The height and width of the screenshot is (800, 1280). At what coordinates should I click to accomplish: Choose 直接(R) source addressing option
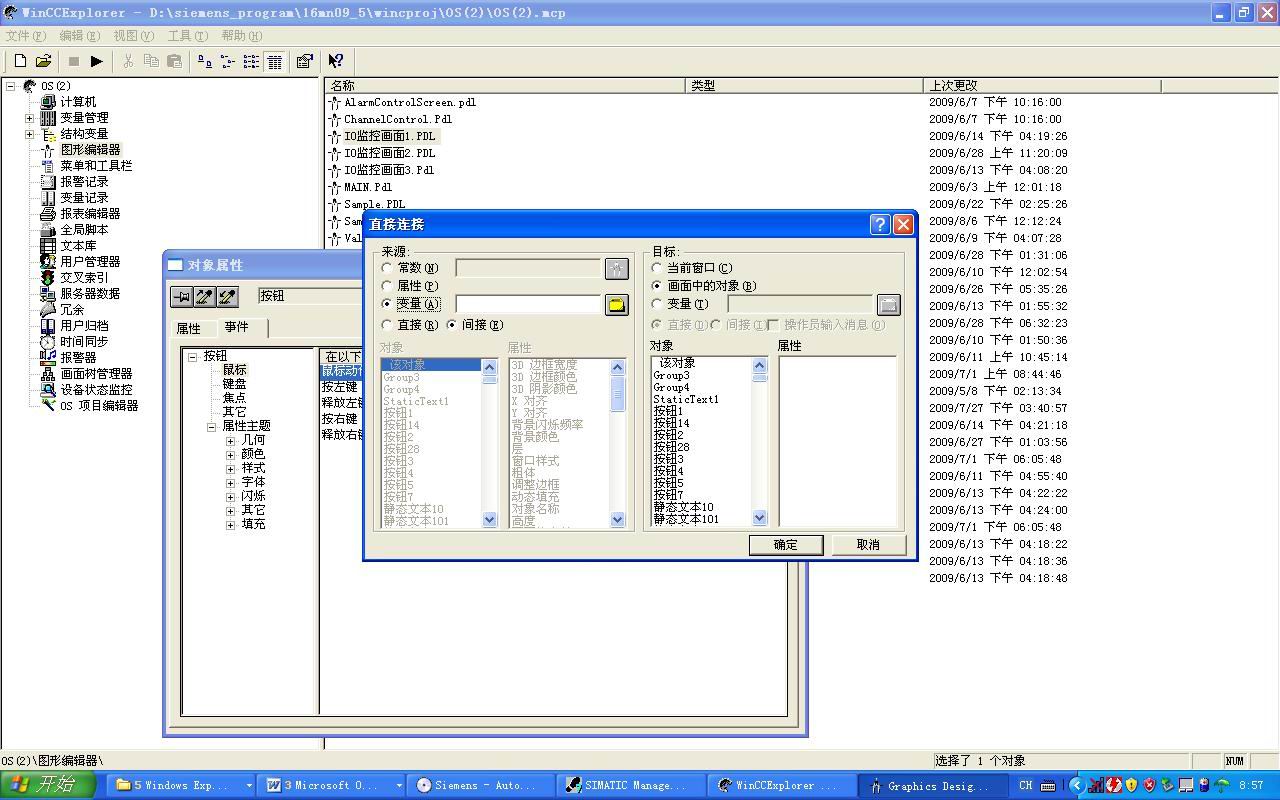388,325
